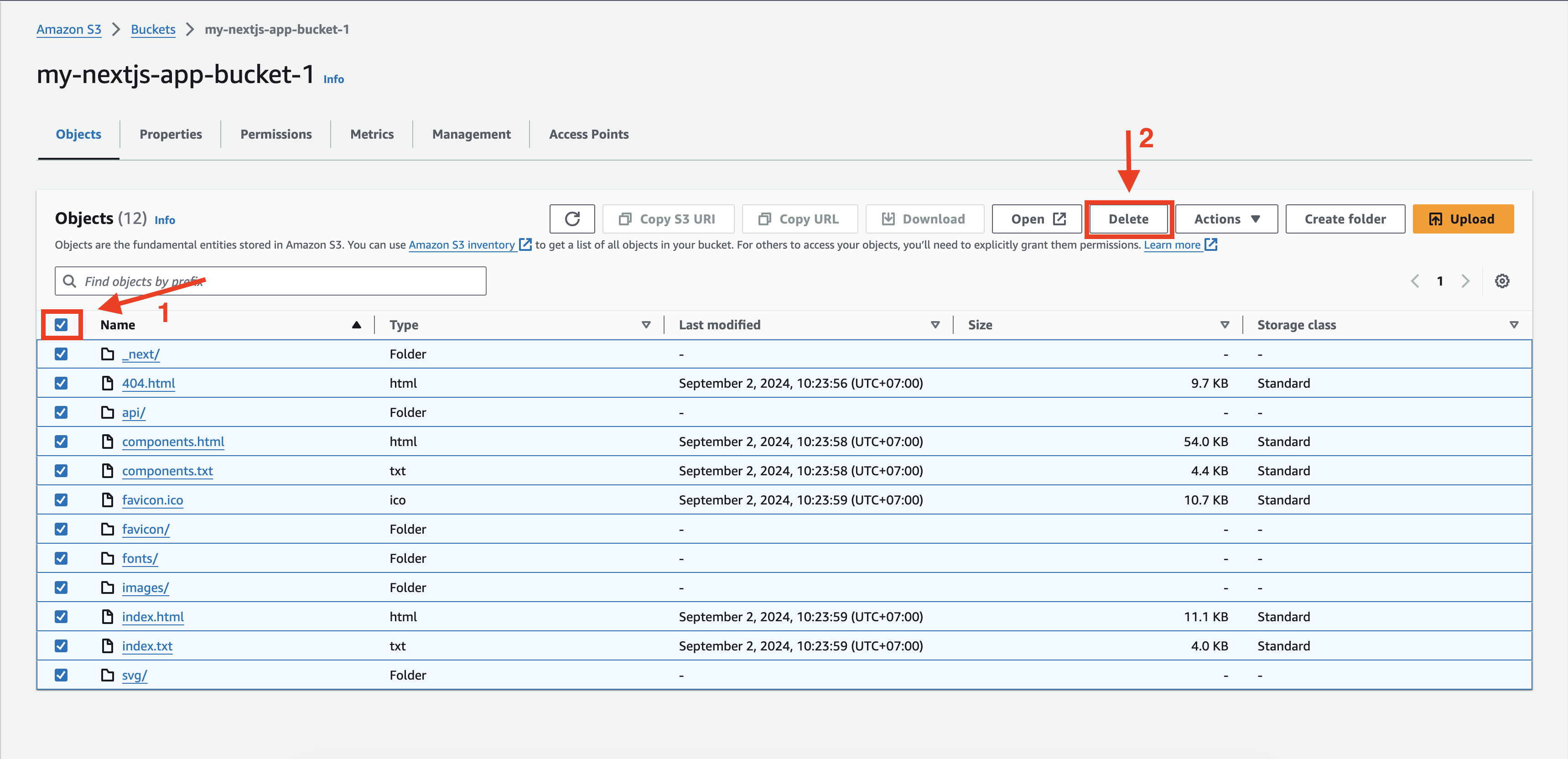Go to next page chevron in pagination
The width and height of the screenshot is (1568, 759).
coord(1465,281)
